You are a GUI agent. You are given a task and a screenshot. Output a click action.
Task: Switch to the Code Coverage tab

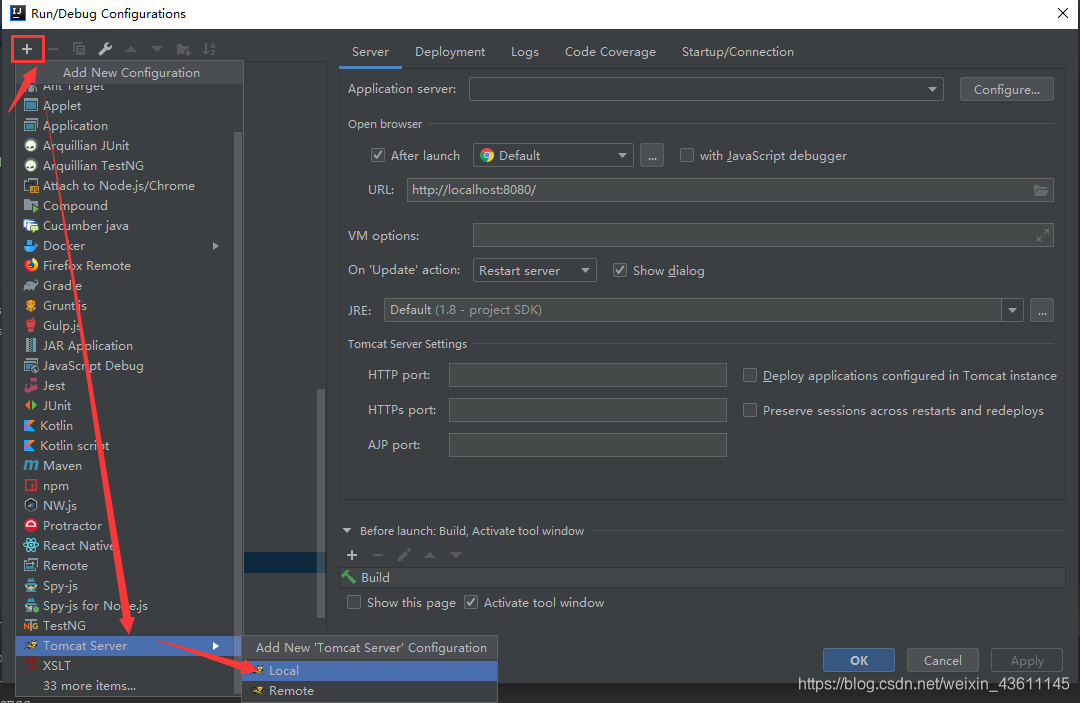point(610,52)
